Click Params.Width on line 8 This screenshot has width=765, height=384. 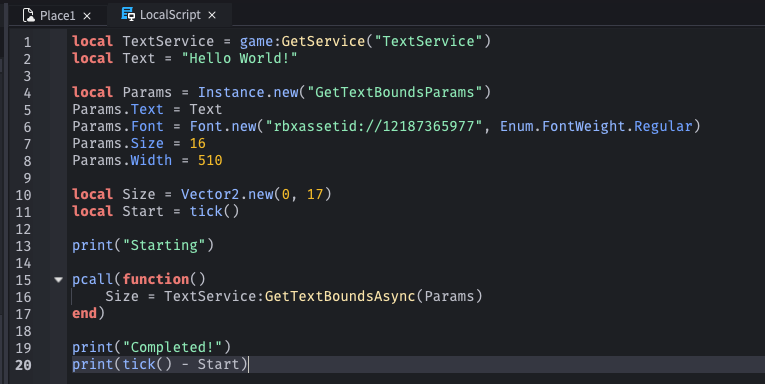[x=122, y=161]
